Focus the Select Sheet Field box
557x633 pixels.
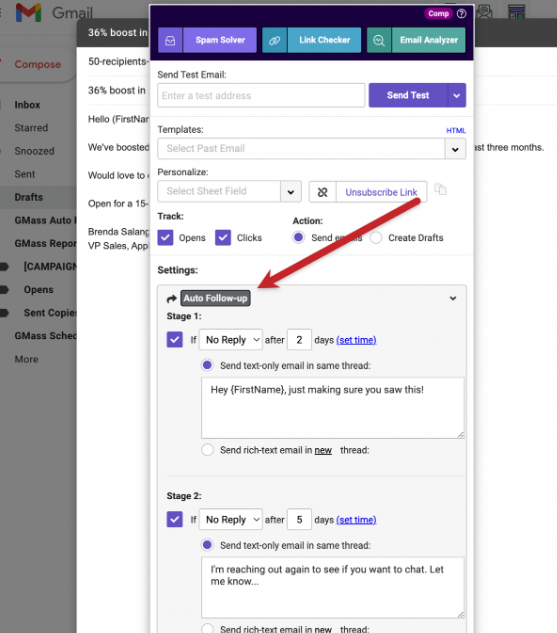[219, 191]
